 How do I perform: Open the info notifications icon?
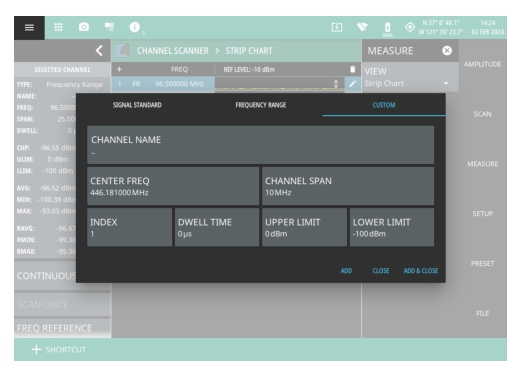pyautogui.click(x=135, y=27)
